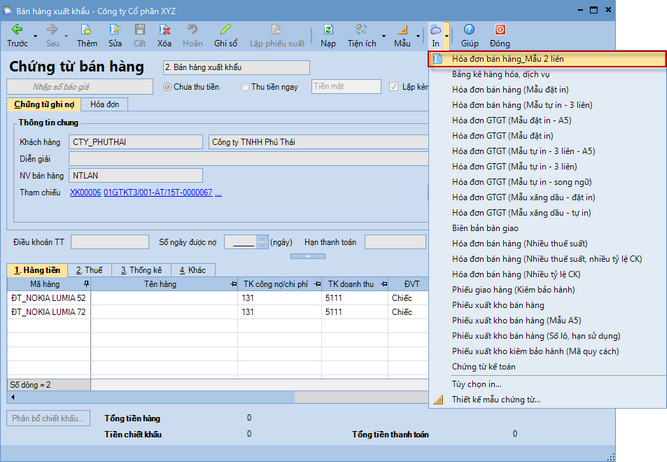Choose Hóa đơn GTGT (Mẫu tự in - song ngữ)
The image size is (667, 462).
(x=547, y=182)
